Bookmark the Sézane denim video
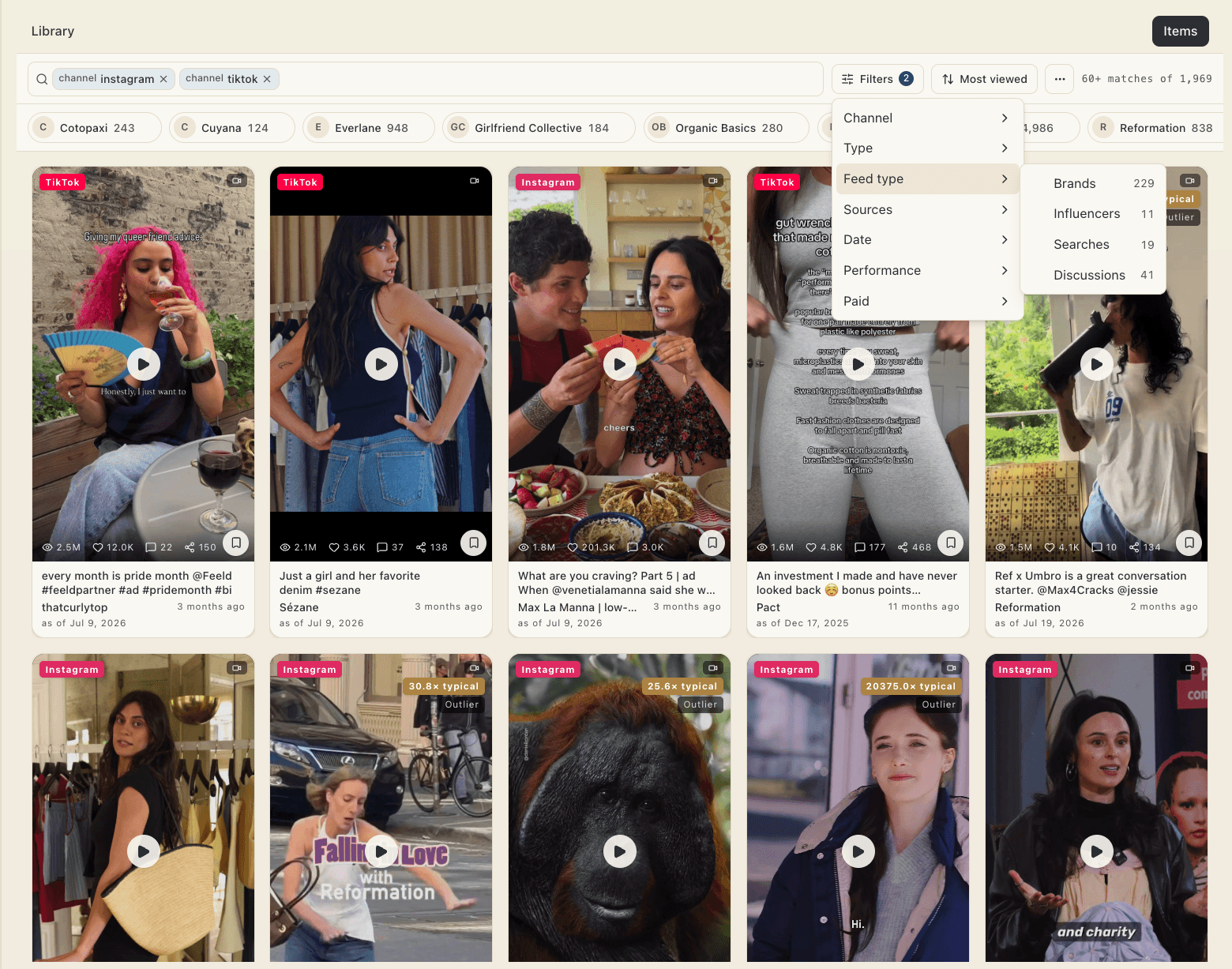This screenshot has height=969, width=1232. [x=474, y=543]
